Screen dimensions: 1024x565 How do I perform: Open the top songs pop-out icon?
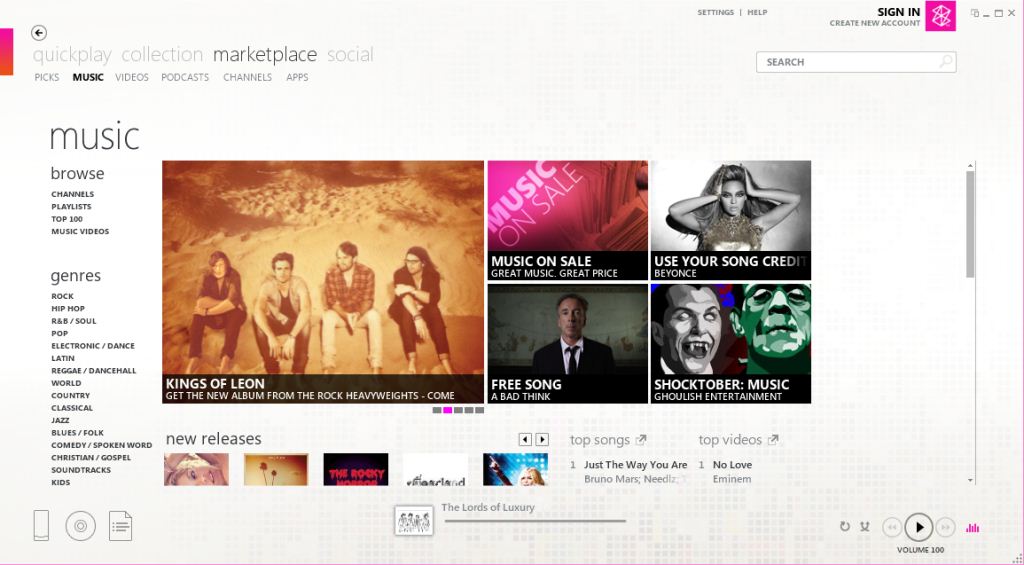point(641,440)
